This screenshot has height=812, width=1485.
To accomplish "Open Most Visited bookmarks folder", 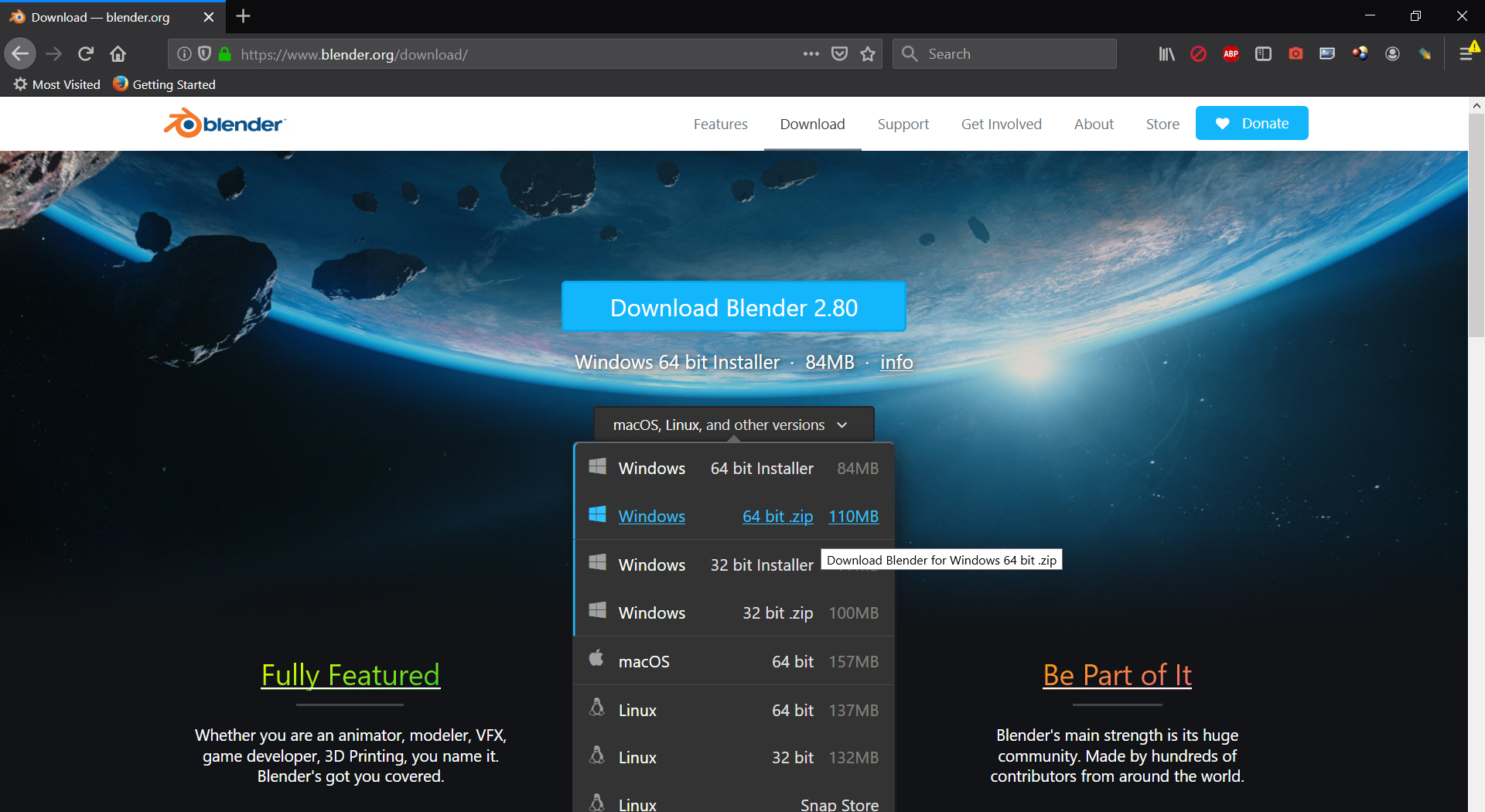I will (x=57, y=84).
